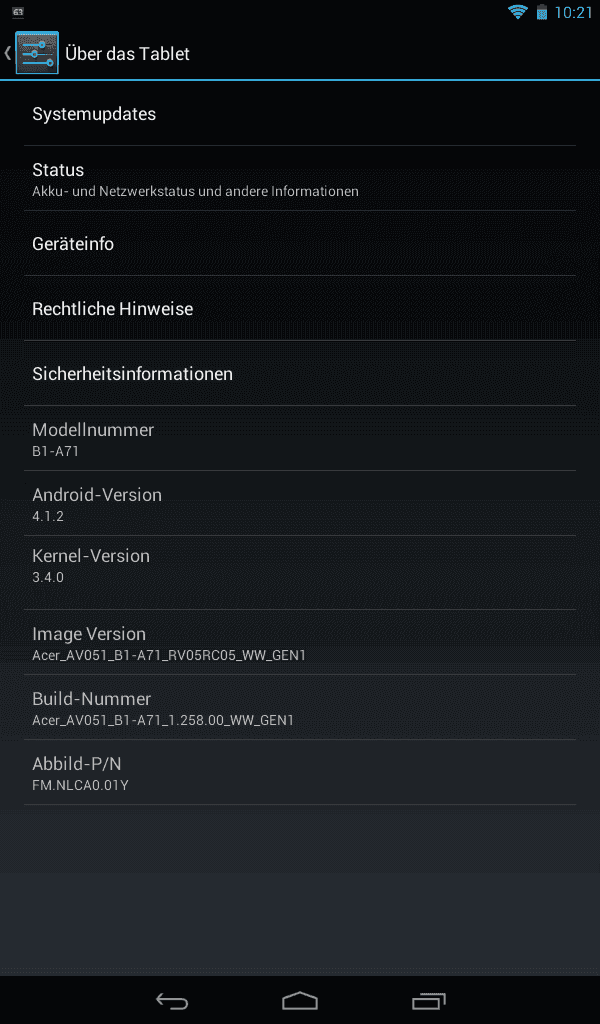The image size is (600, 1024).
Task: Tap the recent apps navigation button
Action: (x=428, y=1000)
